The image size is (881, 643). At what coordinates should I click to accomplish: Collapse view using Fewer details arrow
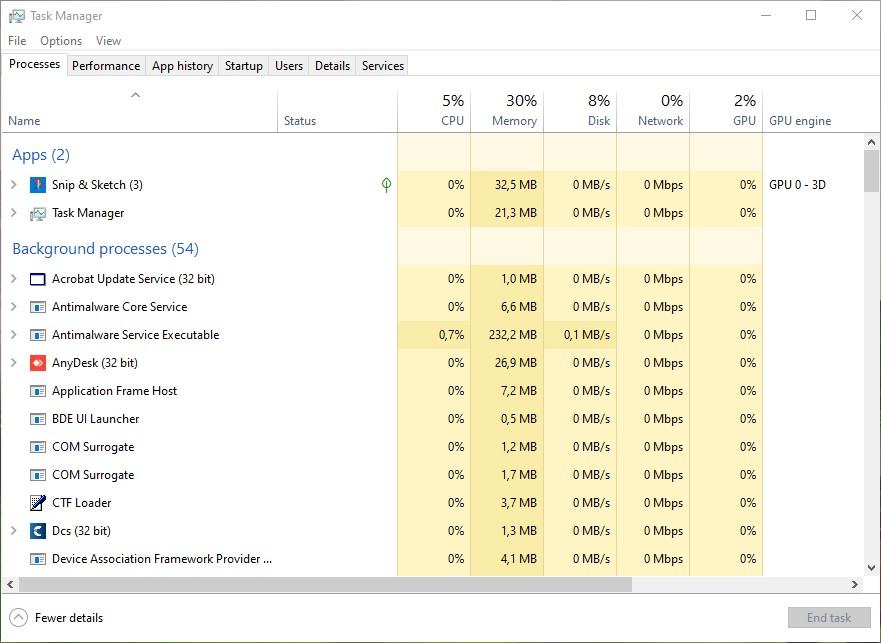point(18,618)
